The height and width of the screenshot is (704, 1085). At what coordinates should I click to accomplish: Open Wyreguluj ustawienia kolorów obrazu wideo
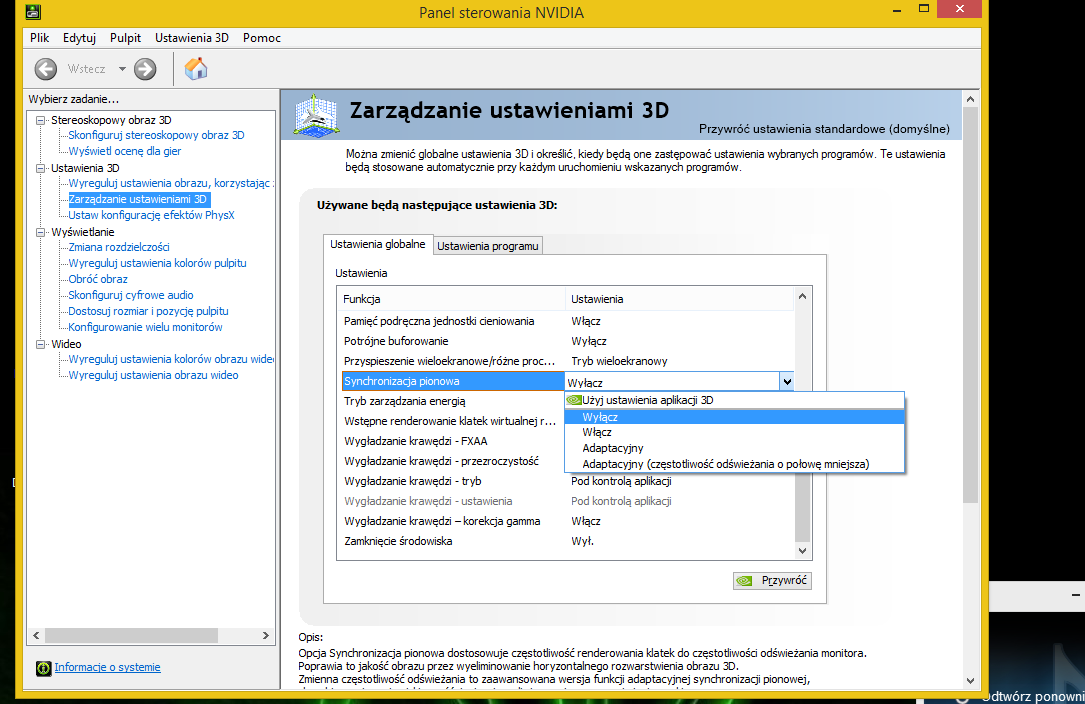[170, 359]
